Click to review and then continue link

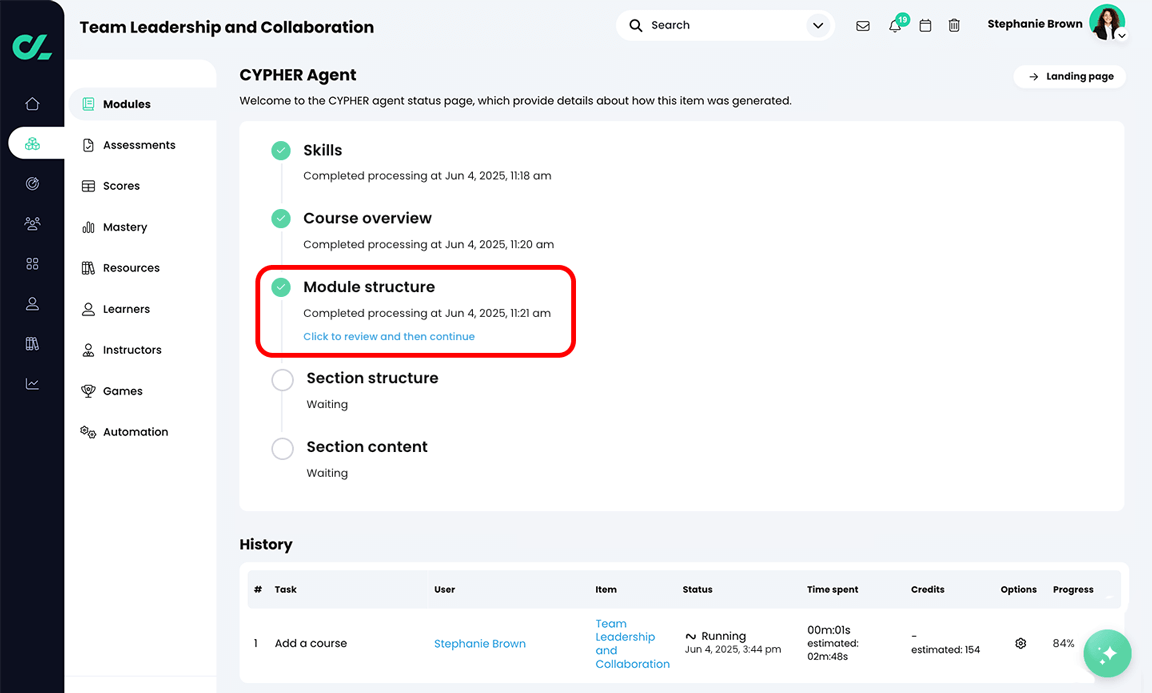coord(389,337)
